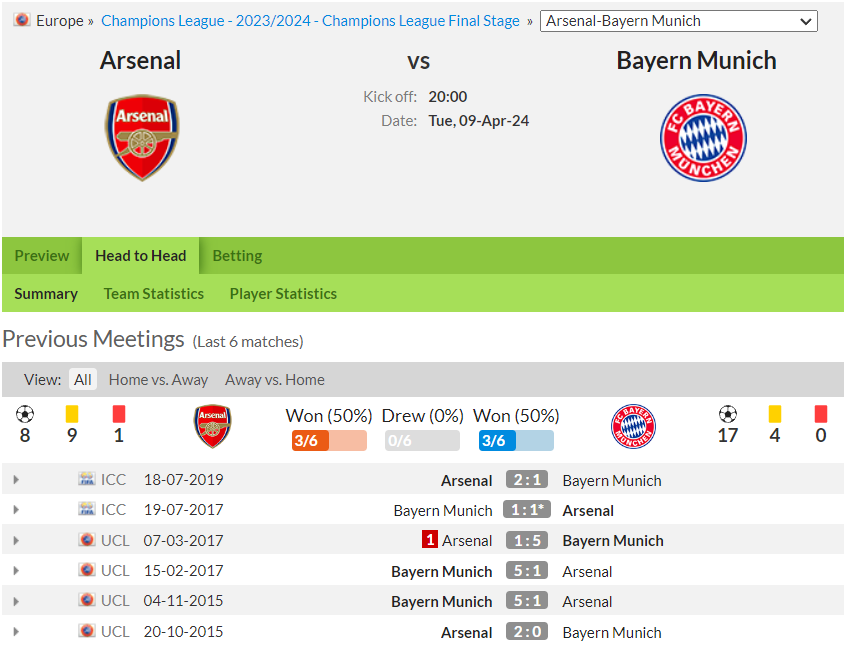Click the small Bayern Munich crest in the stats row
This screenshot has width=844, height=670.
pos(633,426)
